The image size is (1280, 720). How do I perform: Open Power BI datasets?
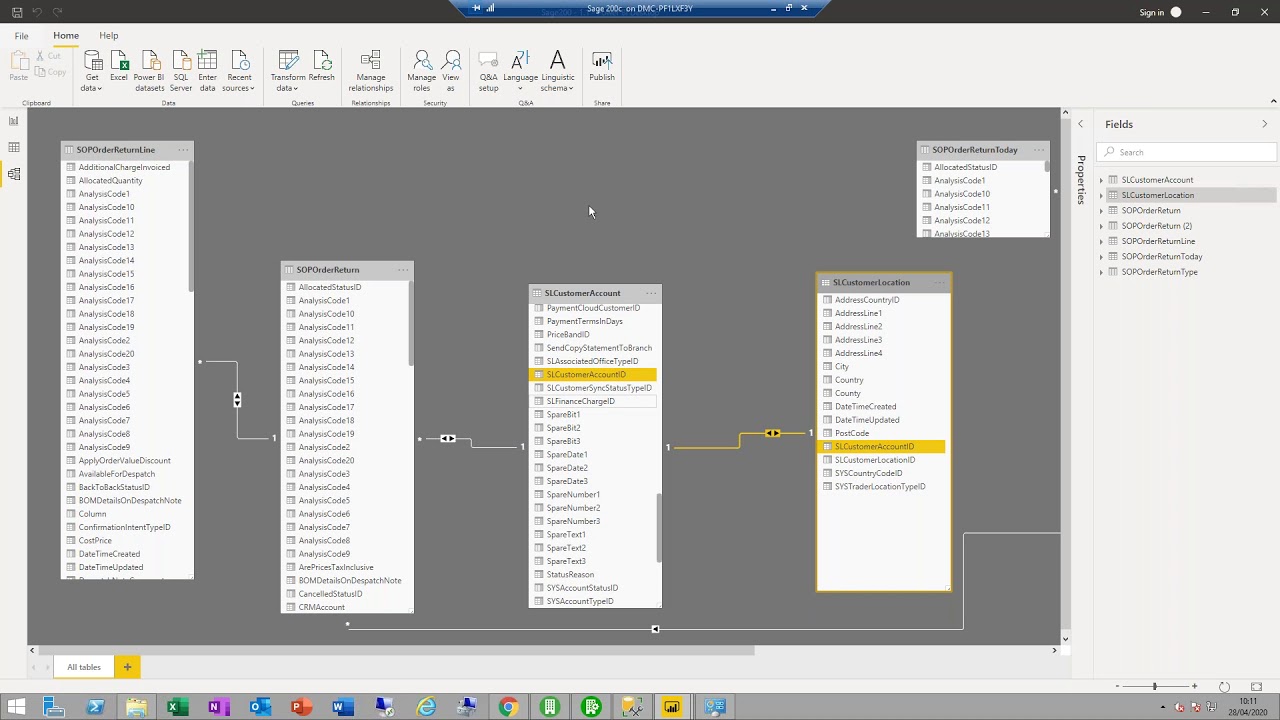(x=150, y=72)
